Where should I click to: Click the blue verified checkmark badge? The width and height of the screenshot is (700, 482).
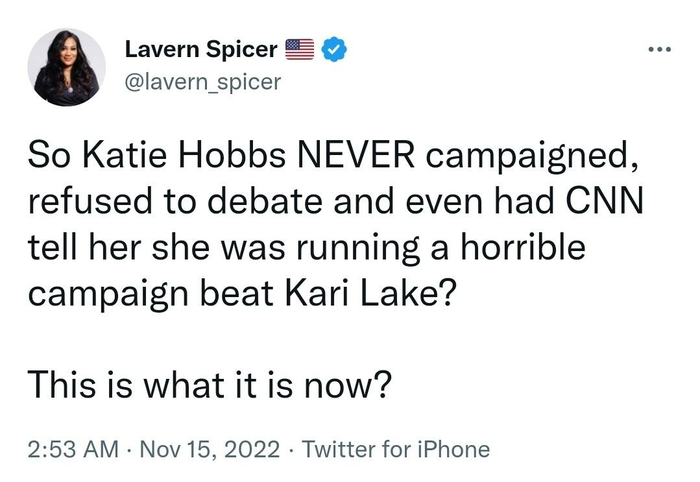[x=337, y=49]
